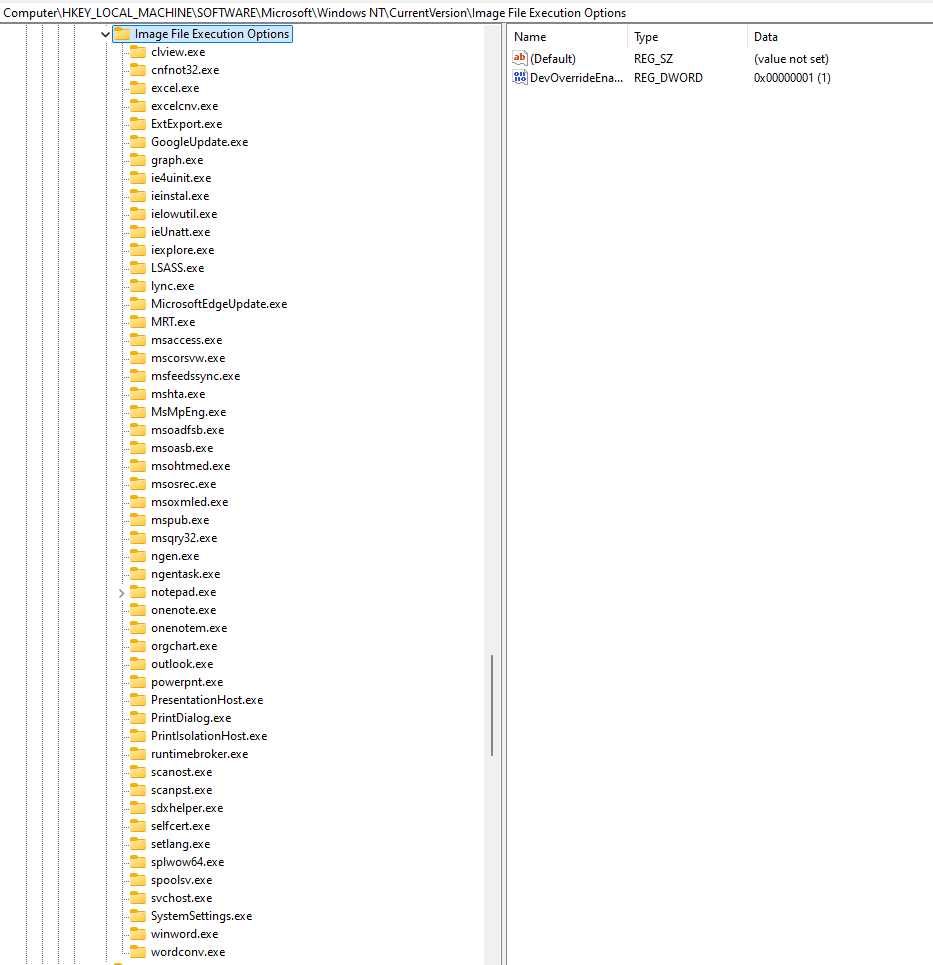Click the registry path address bar
Image resolution: width=933 pixels, height=965 pixels.
466,13
